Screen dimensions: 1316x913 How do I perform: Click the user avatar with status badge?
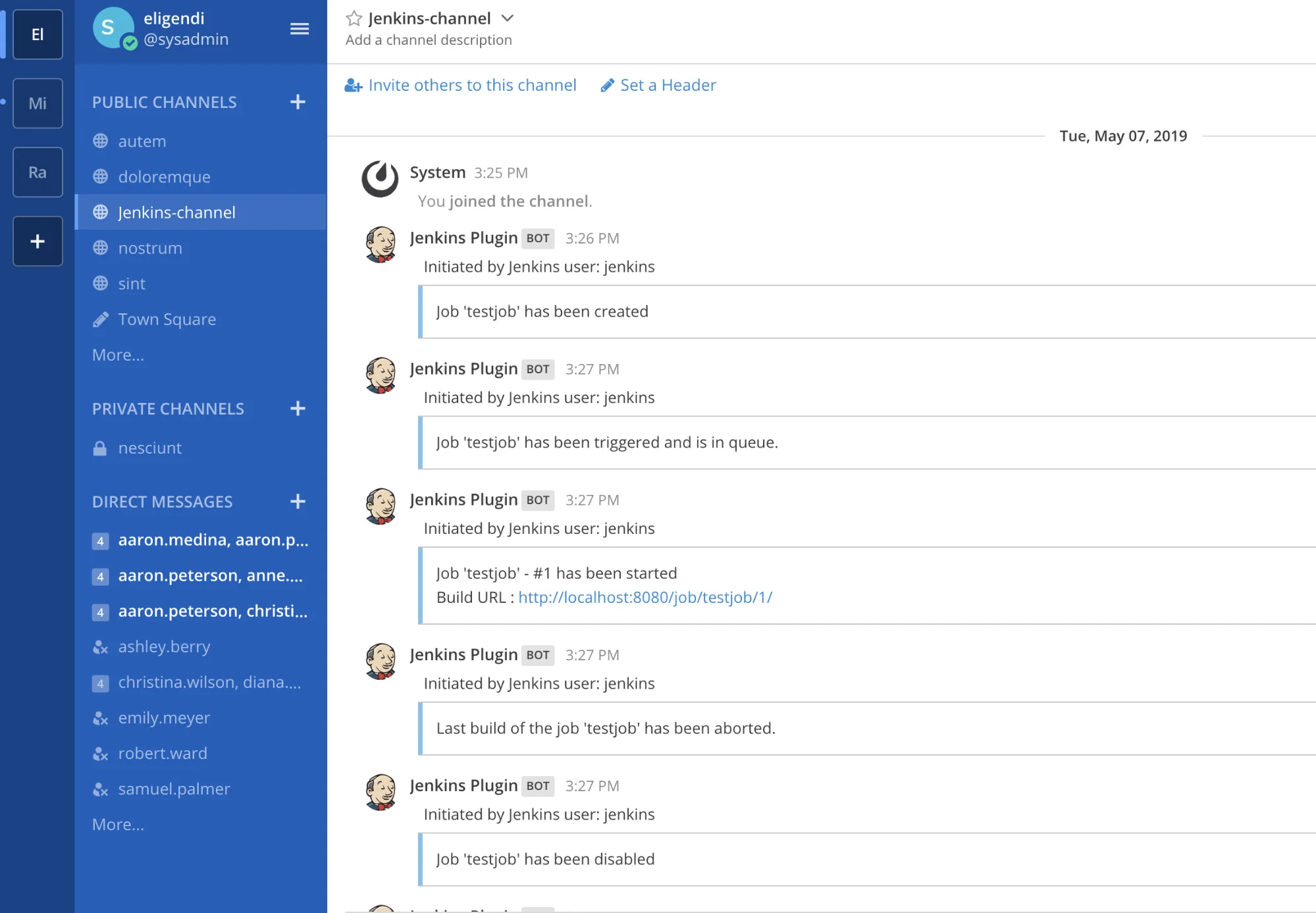tap(114, 28)
